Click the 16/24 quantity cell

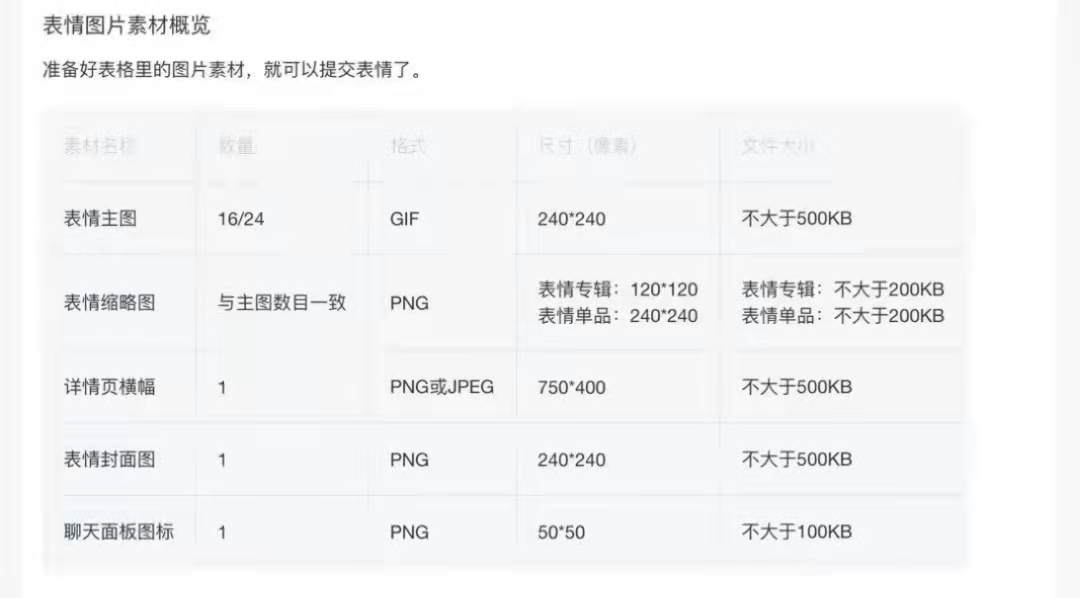coord(241,219)
